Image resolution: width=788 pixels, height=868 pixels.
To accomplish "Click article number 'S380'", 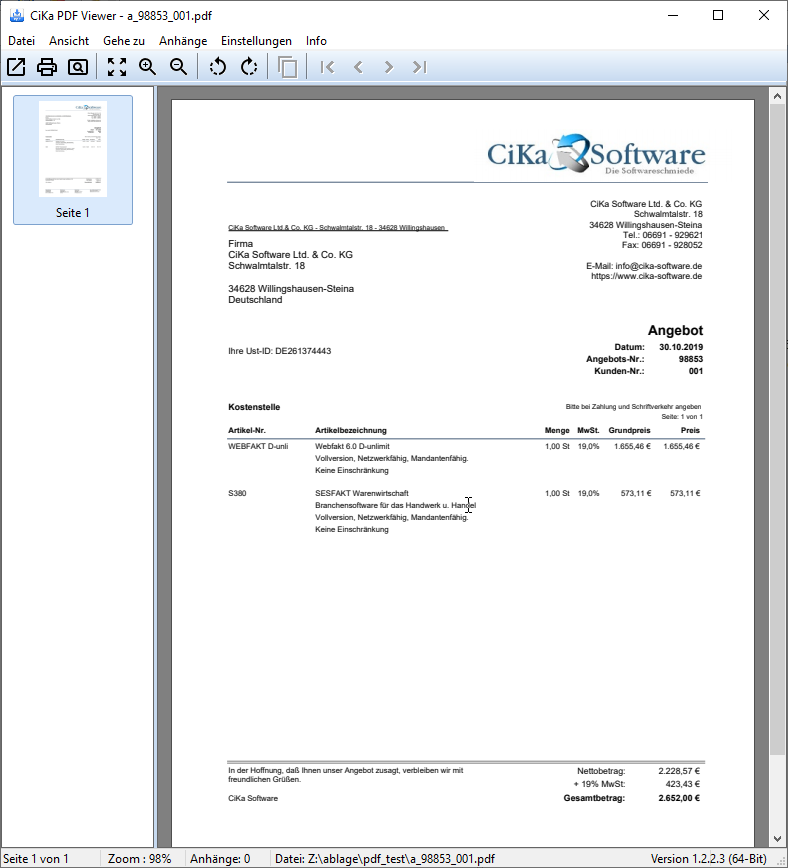I will coord(237,493).
